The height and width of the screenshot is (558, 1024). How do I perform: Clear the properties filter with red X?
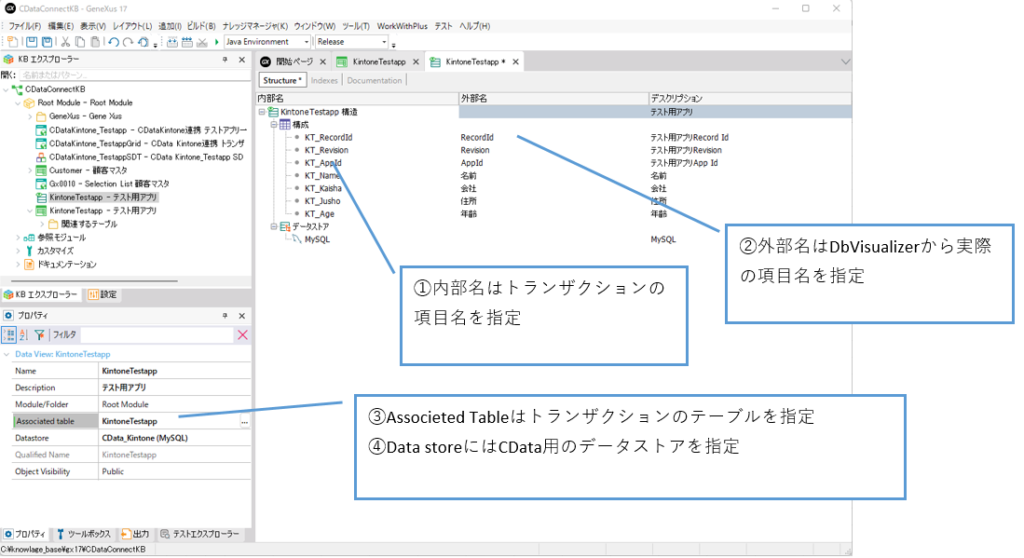[242, 335]
